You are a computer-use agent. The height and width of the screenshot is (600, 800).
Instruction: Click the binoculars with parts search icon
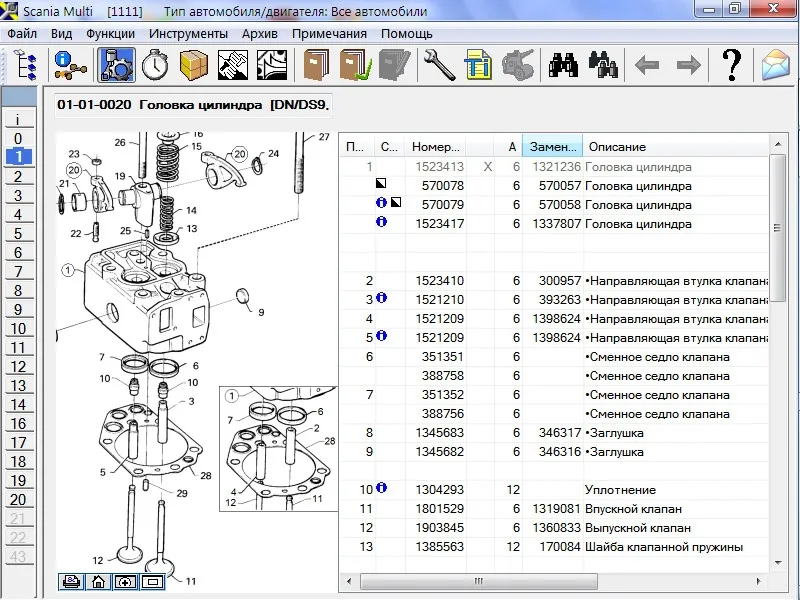tap(603, 65)
